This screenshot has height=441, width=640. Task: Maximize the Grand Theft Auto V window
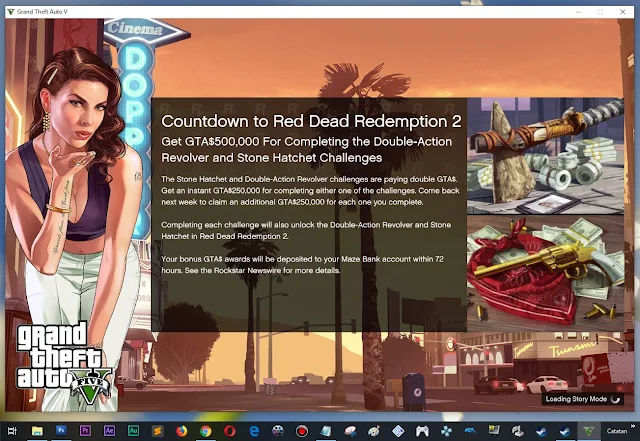point(600,12)
